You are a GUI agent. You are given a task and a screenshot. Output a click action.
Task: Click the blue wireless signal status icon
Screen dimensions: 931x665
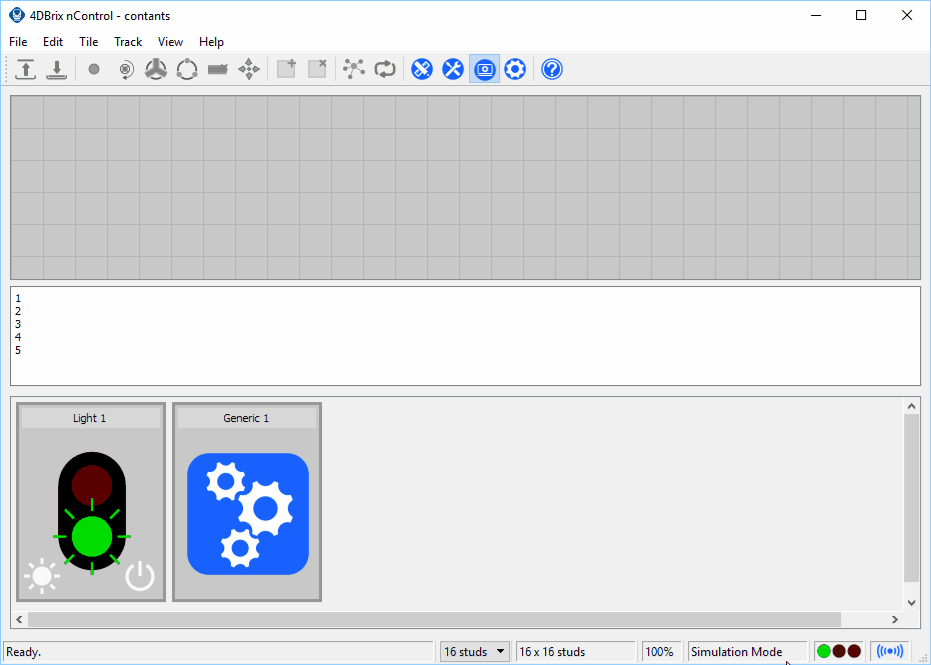(x=889, y=651)
